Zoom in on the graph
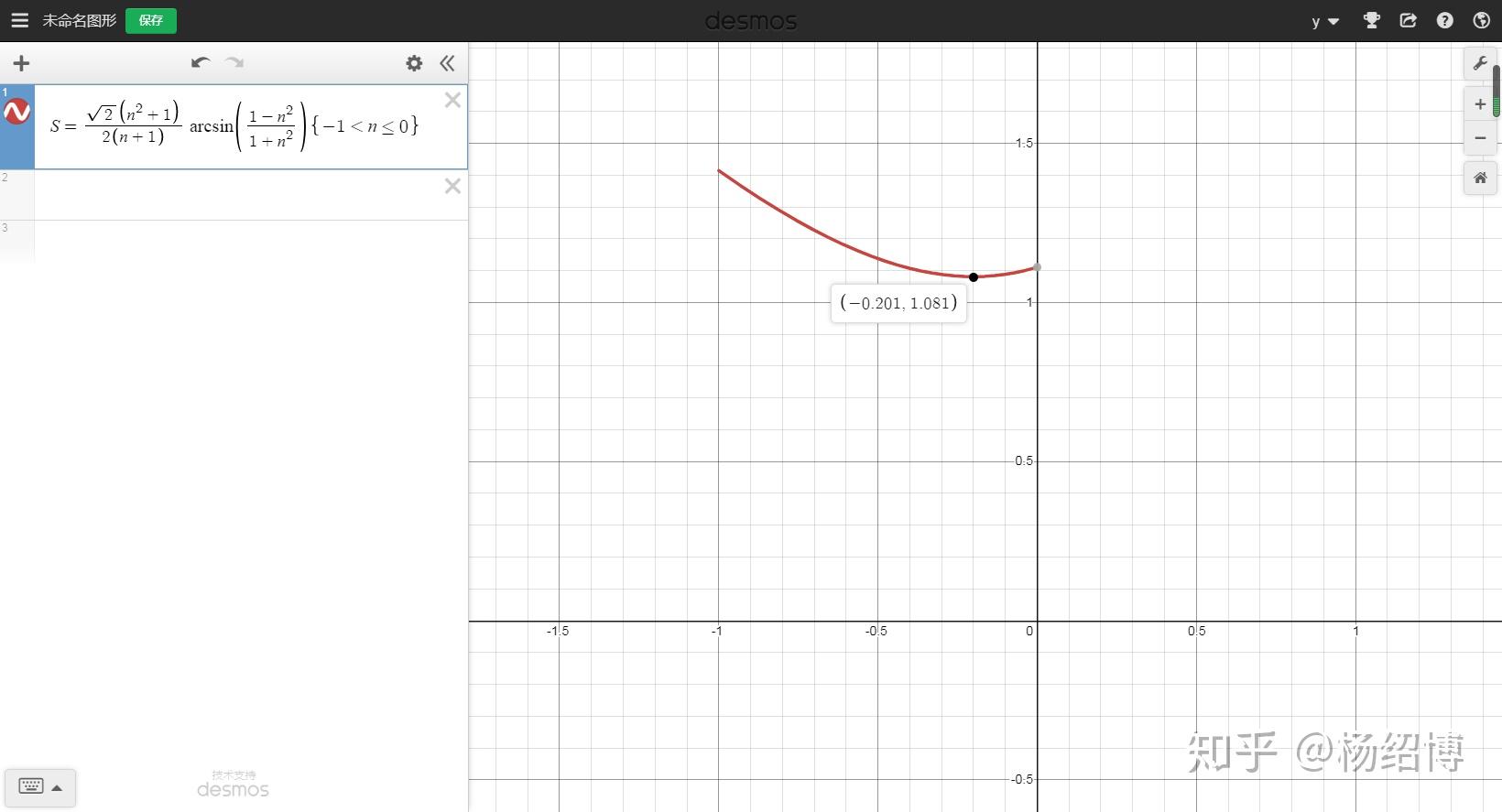The image size is (1502, 812). (x=1480, y=104)
